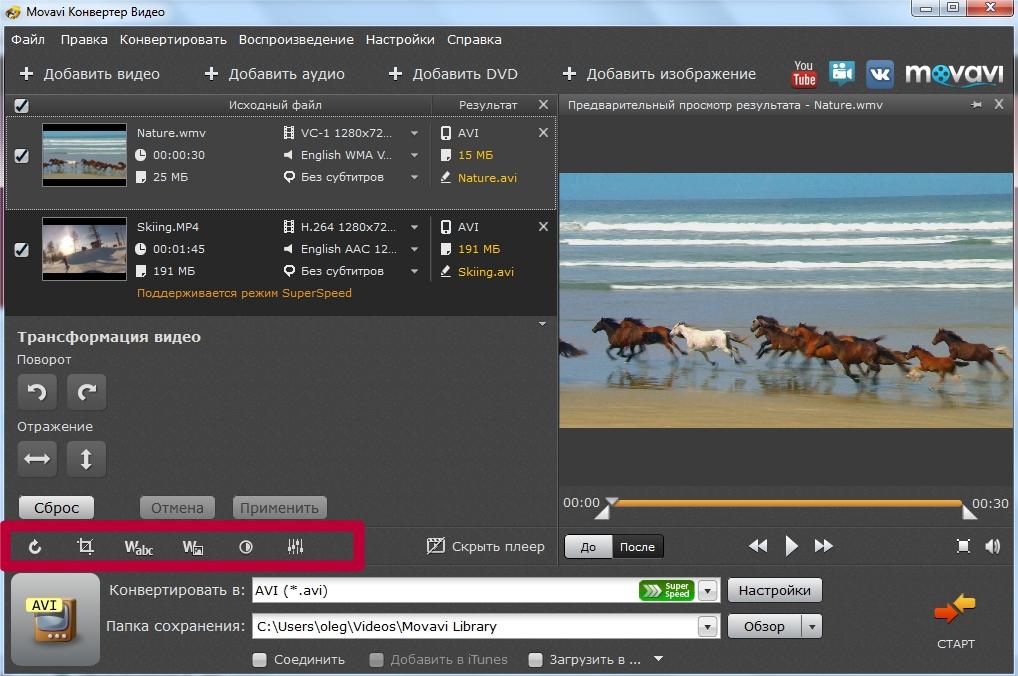Image resolution: width=1018 pixels, height=676 pixels.
Task: Close the preview panel
Action: (x=999, y=104)
